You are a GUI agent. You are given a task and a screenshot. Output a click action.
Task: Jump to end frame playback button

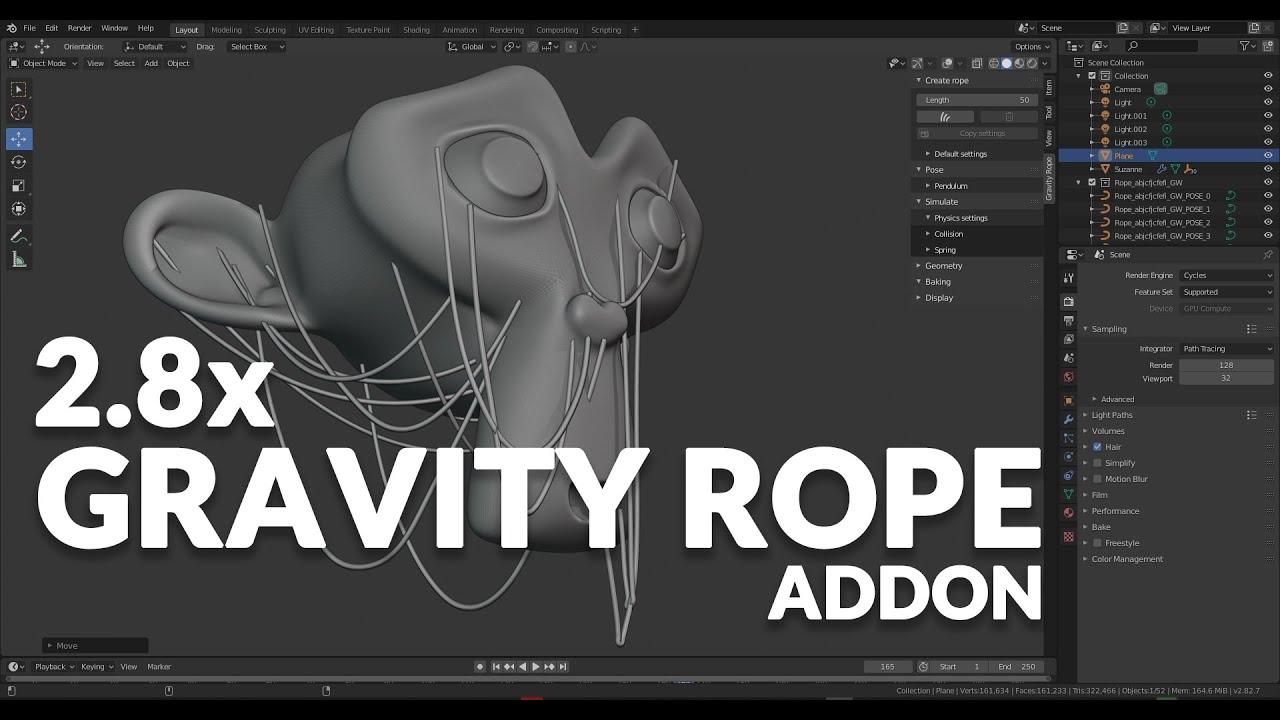pyautogui.click(x=563, y=667)
